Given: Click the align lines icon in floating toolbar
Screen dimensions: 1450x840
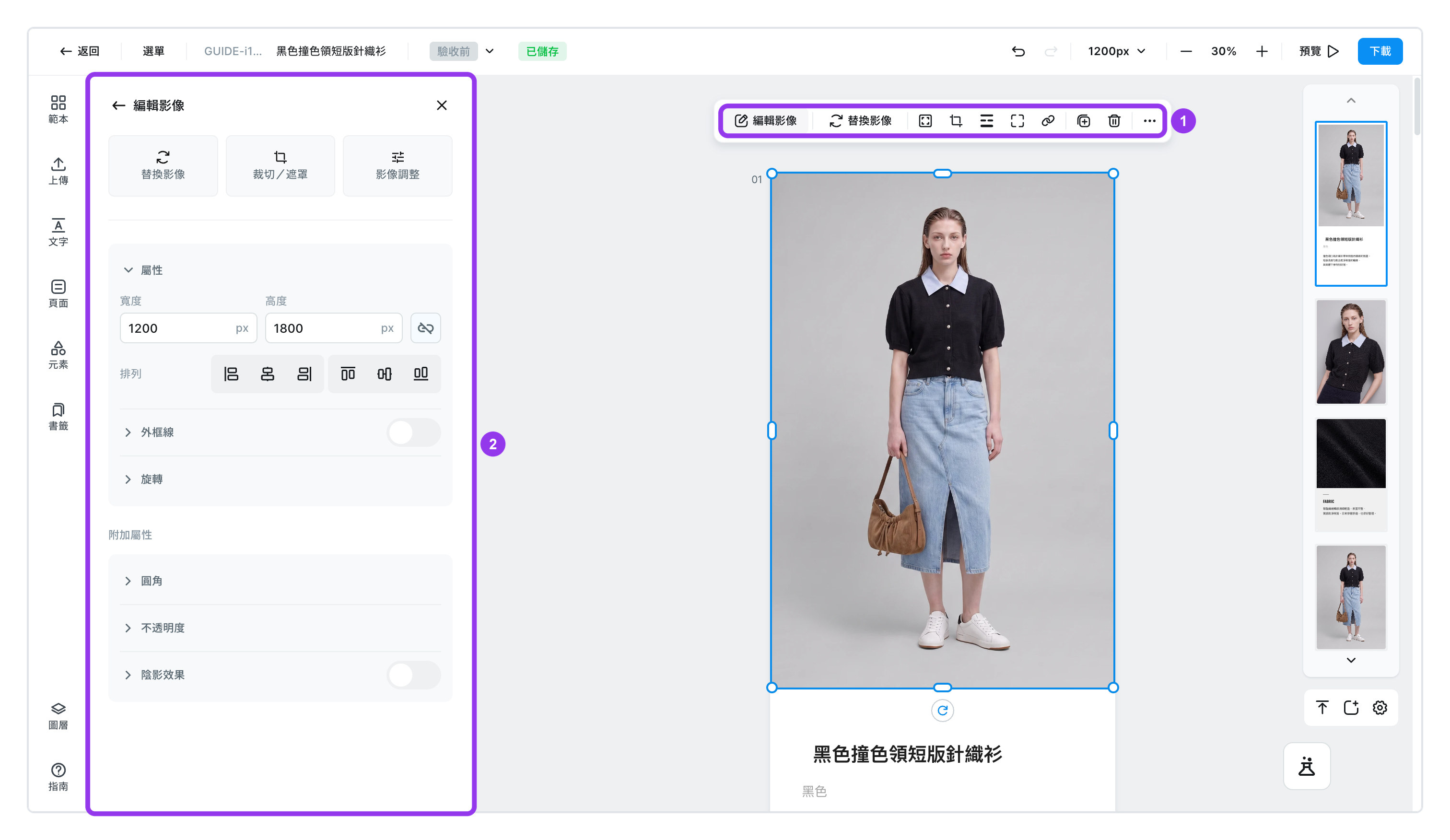Looking at the screenshot, I should 987,121.
